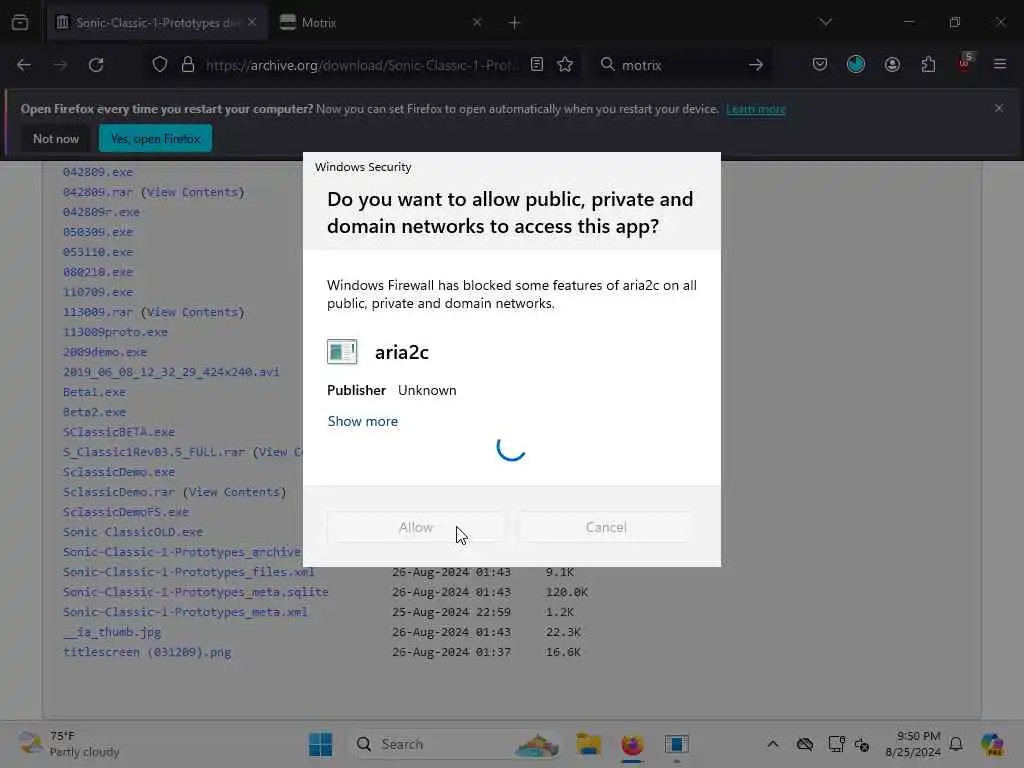This screenshot has width=1024, height=768.
Task: Click Cancel in the Windows Security dialog
Action: pos(605,527)
